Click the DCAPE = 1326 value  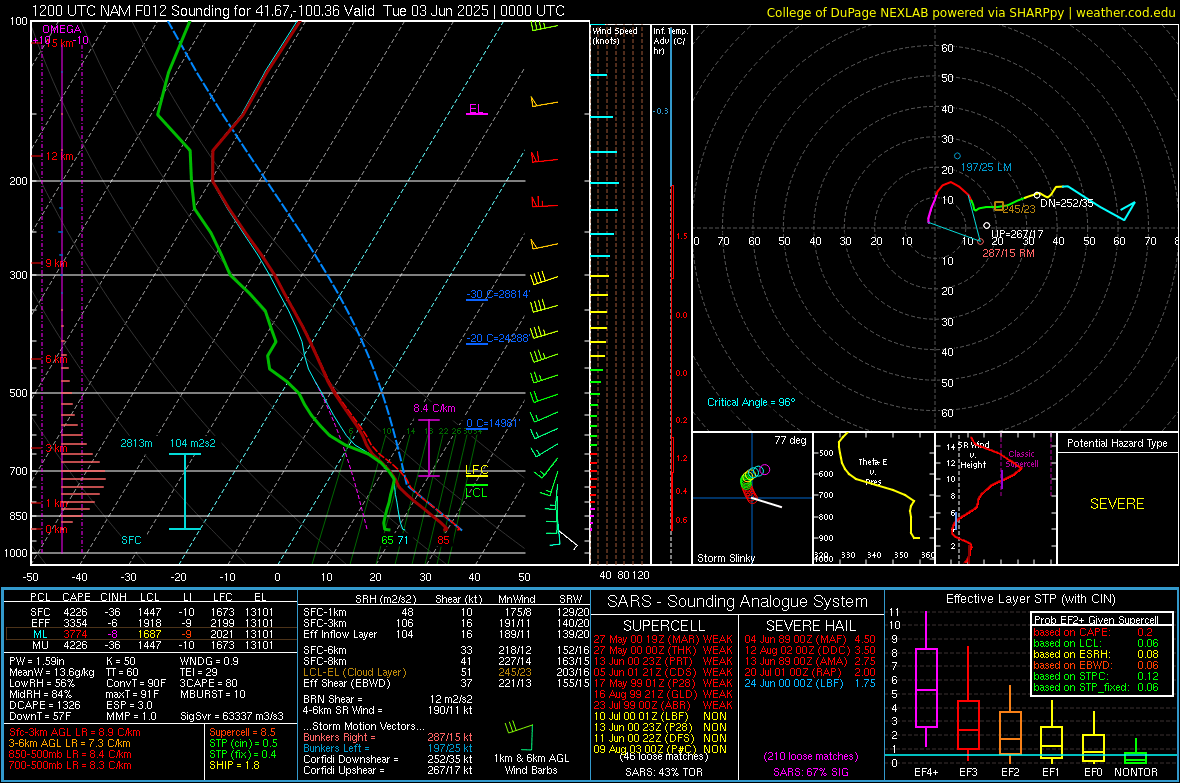[45, 705]
